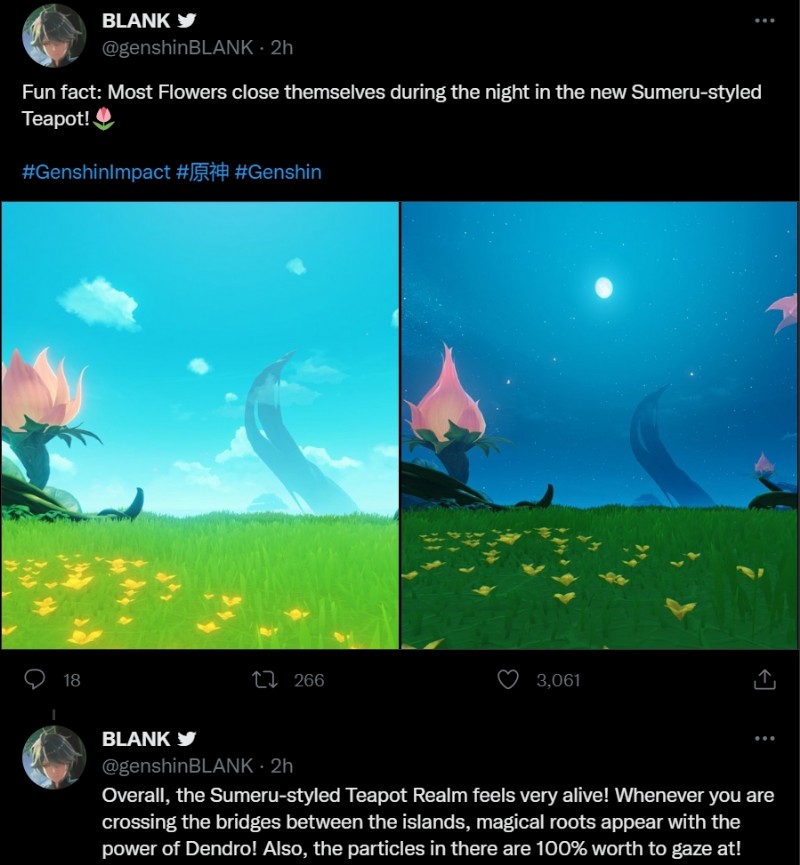Open the share icon on first tweet
This screenshot has height=865, width=800.
click(x=764, y=680)
